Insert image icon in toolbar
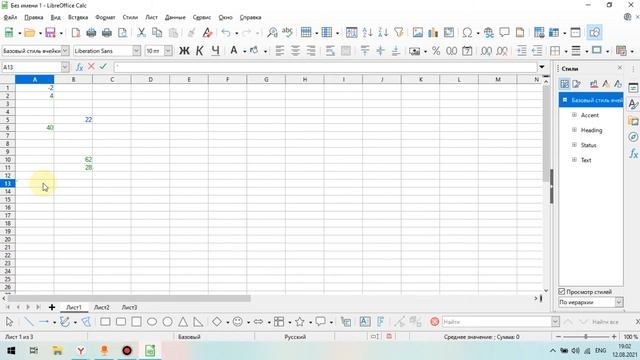Screen dimensions: 640x360 click(x=418, y=33)
